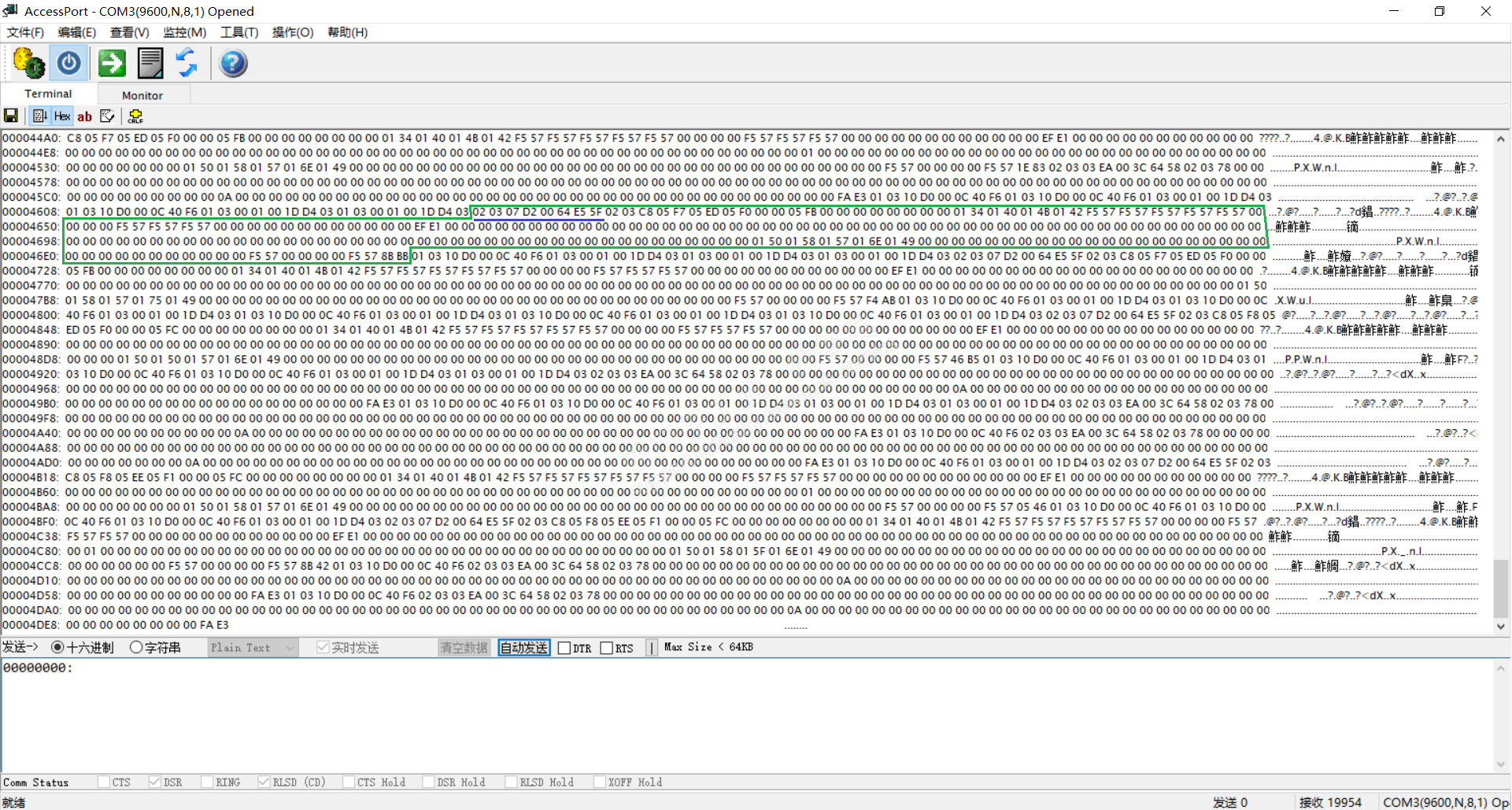
Task: Click the DSR Hold status checkbox
Action: [x=428, y=782]
